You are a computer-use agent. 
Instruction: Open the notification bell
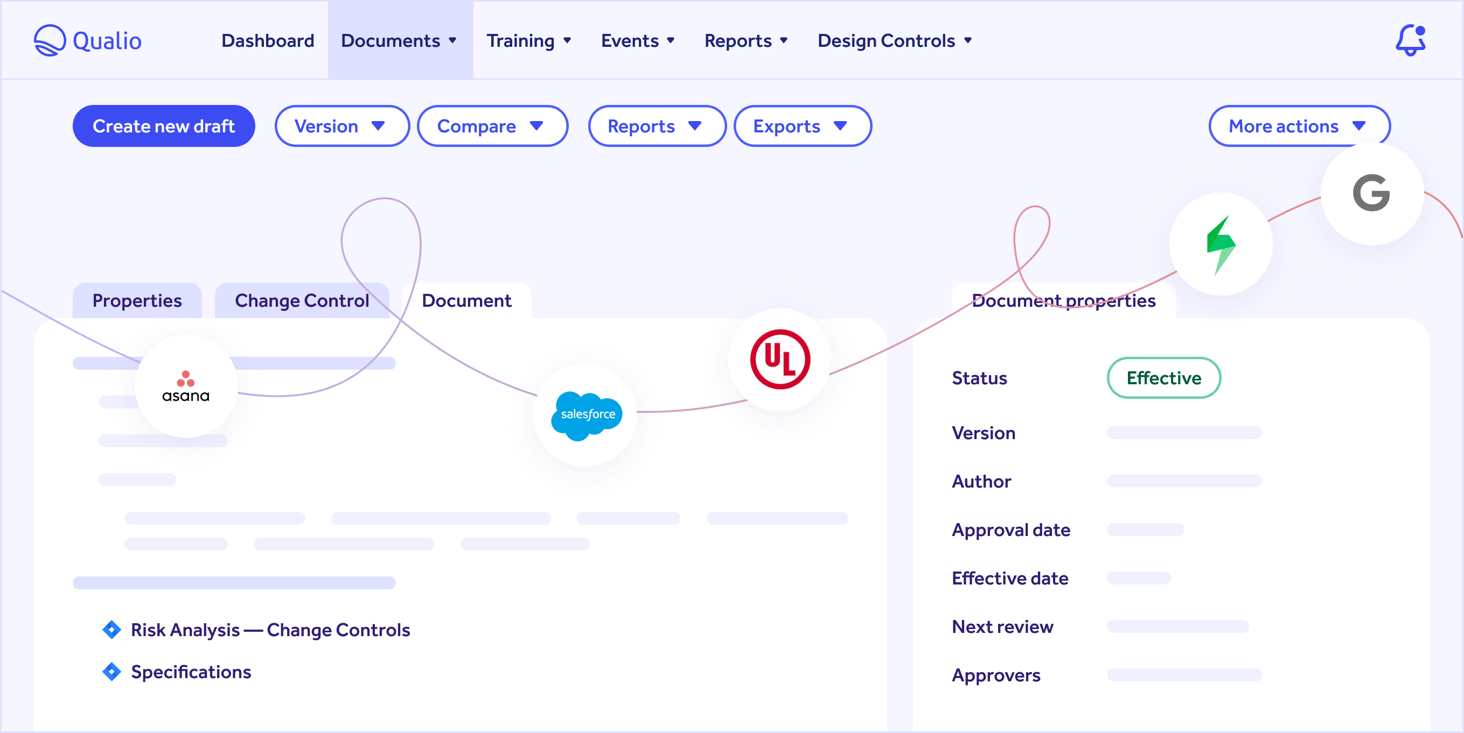1410,39
